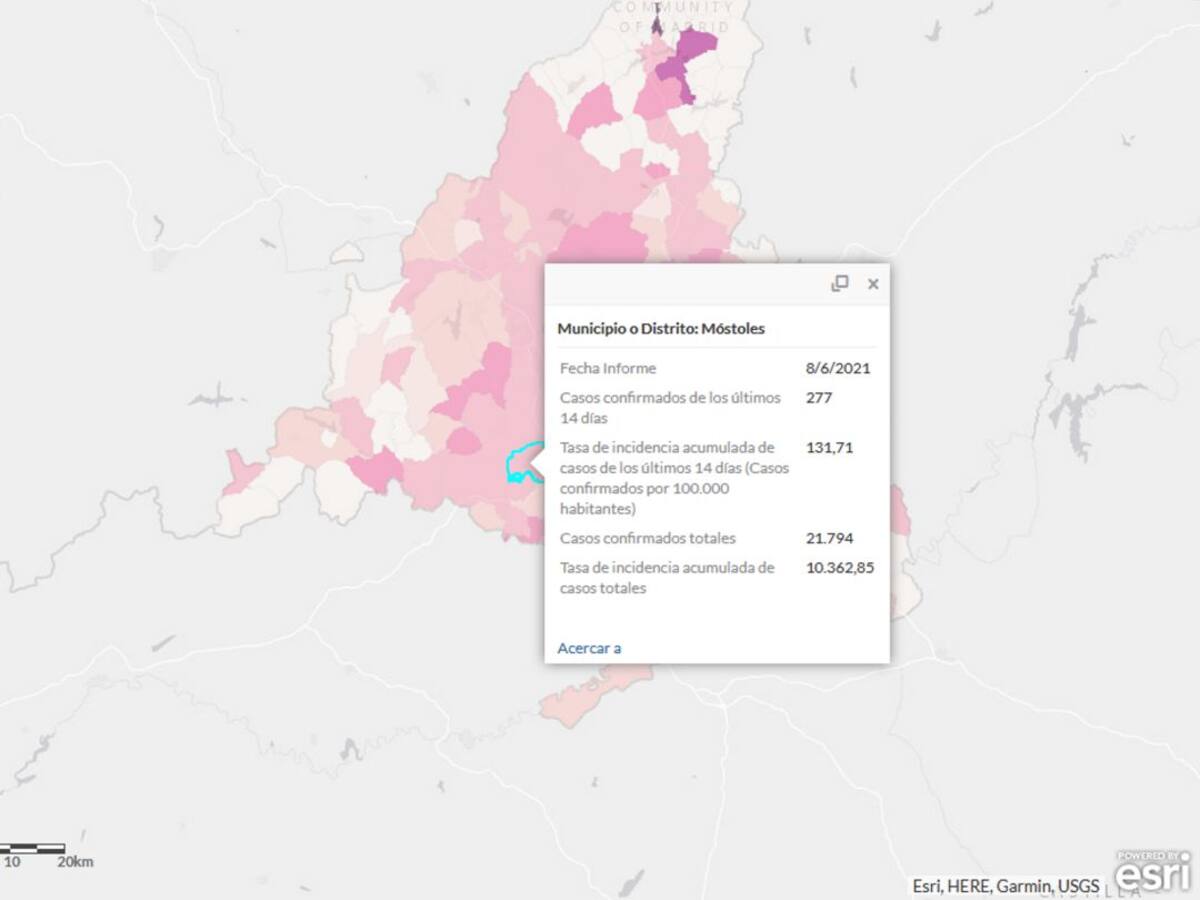The width and height of the screenshot is (1200, 900).
Task: Select the cyan-outlined Móstoles area
Action: pos(522,464)
